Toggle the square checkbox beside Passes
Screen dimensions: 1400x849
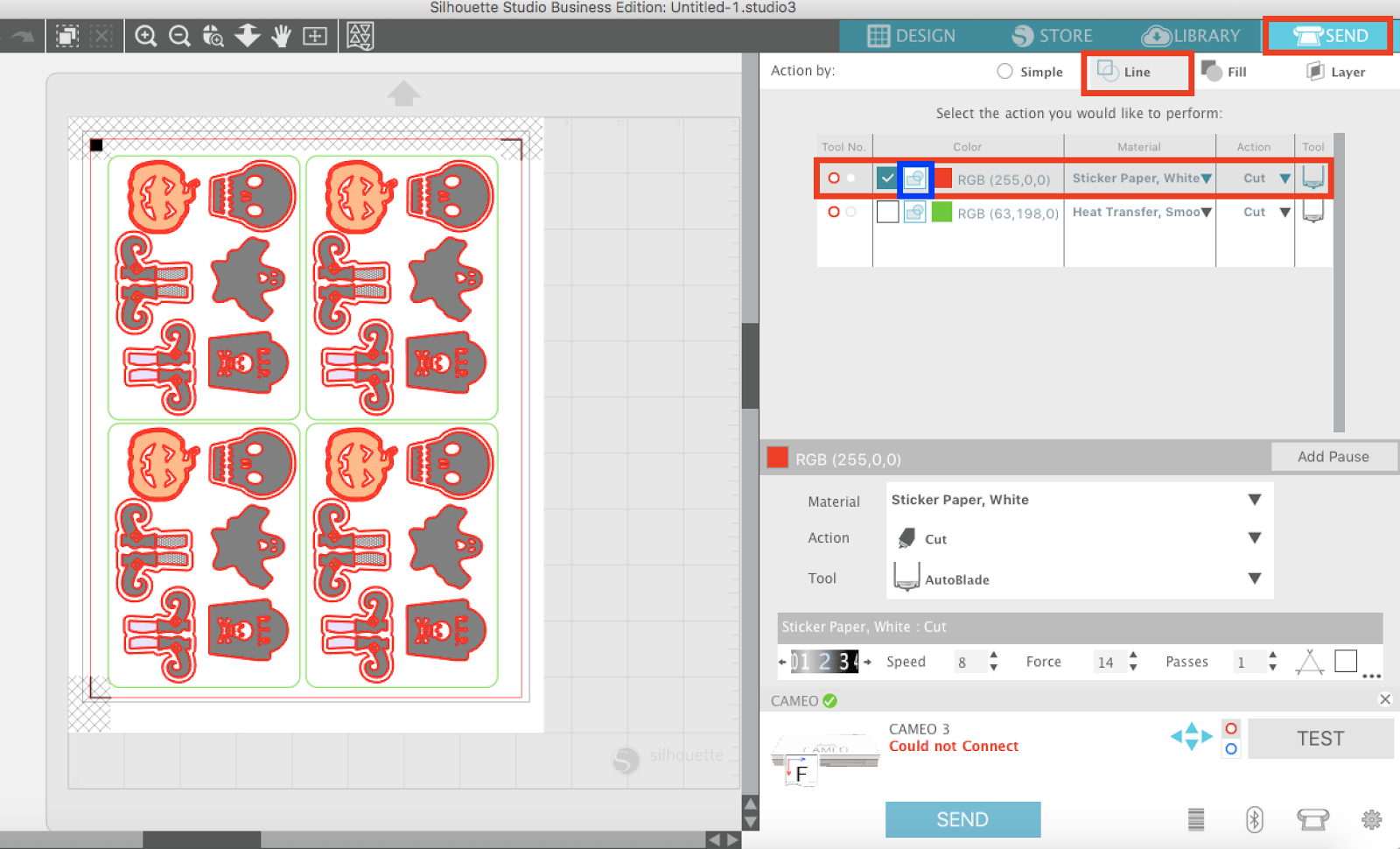pyautogui.click(x=1346, y=661)
